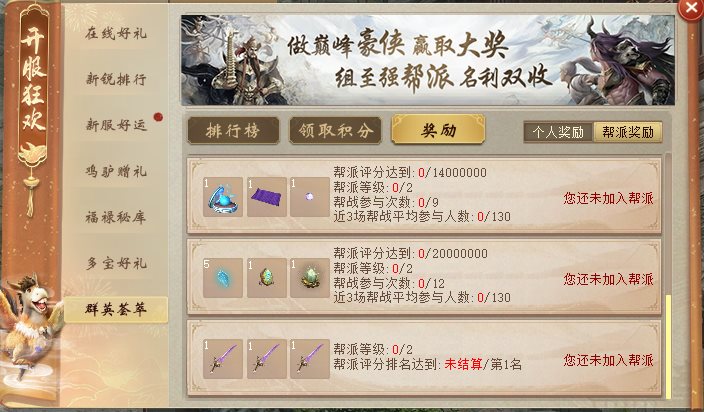Open 新服好运 with red dot
The width and height of the screenshot is (704, 412).
pyautogui.click(x=116, y=125)
